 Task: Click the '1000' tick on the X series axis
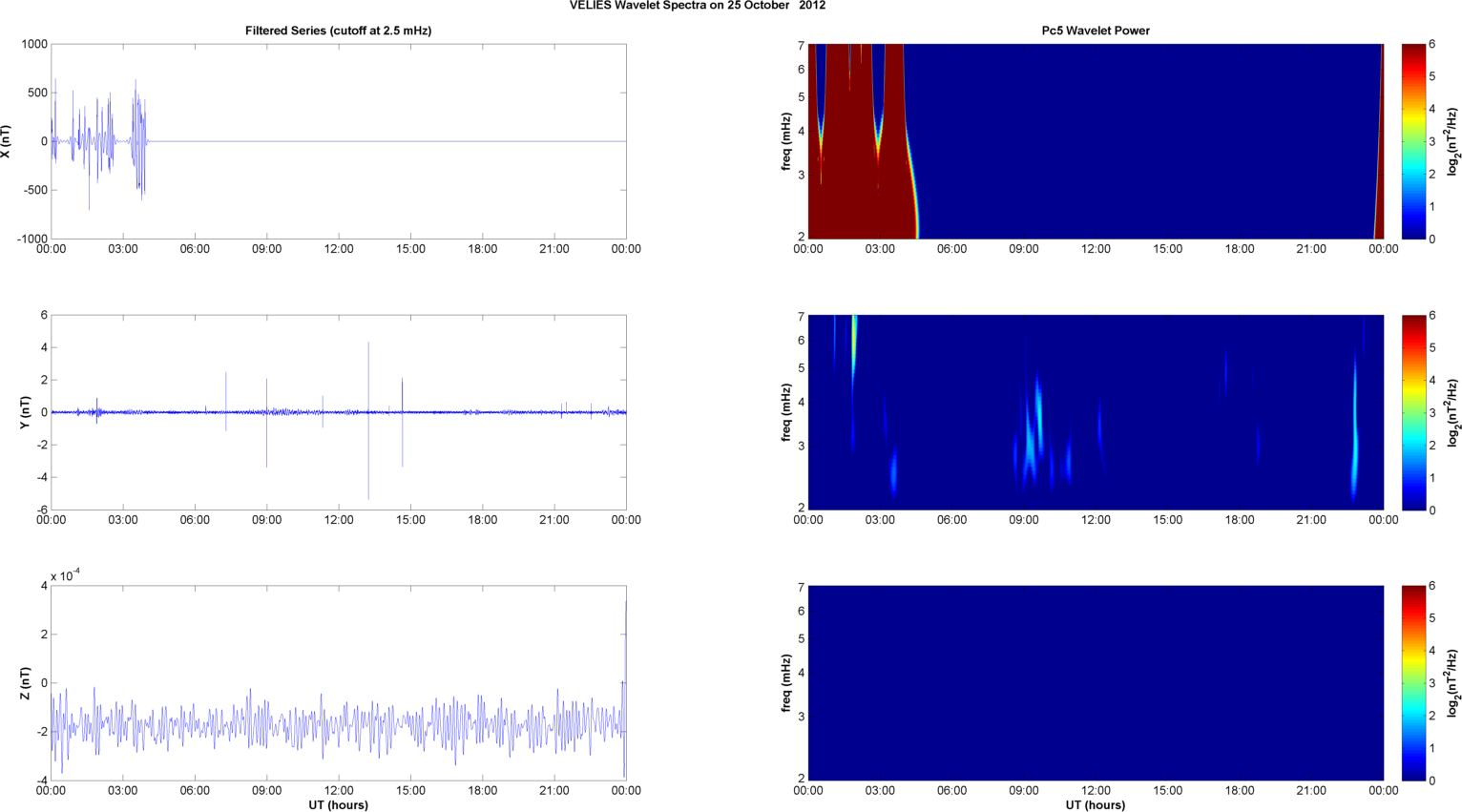(33, 44)
